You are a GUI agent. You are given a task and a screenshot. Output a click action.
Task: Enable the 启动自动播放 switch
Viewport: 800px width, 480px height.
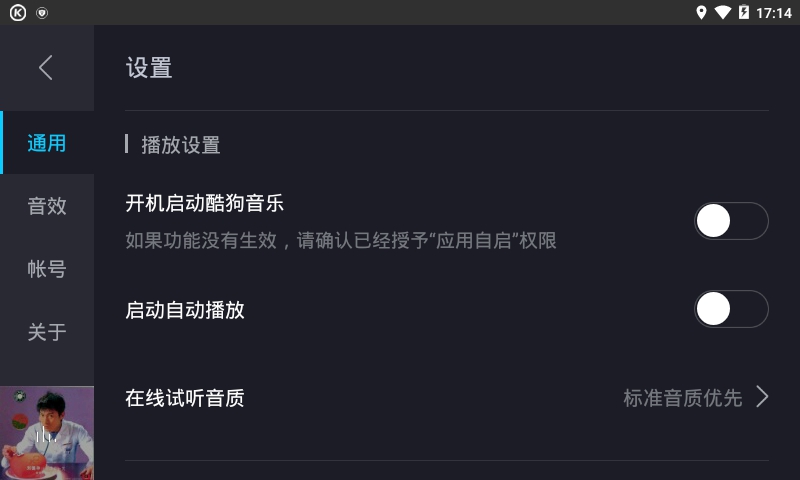730,309
